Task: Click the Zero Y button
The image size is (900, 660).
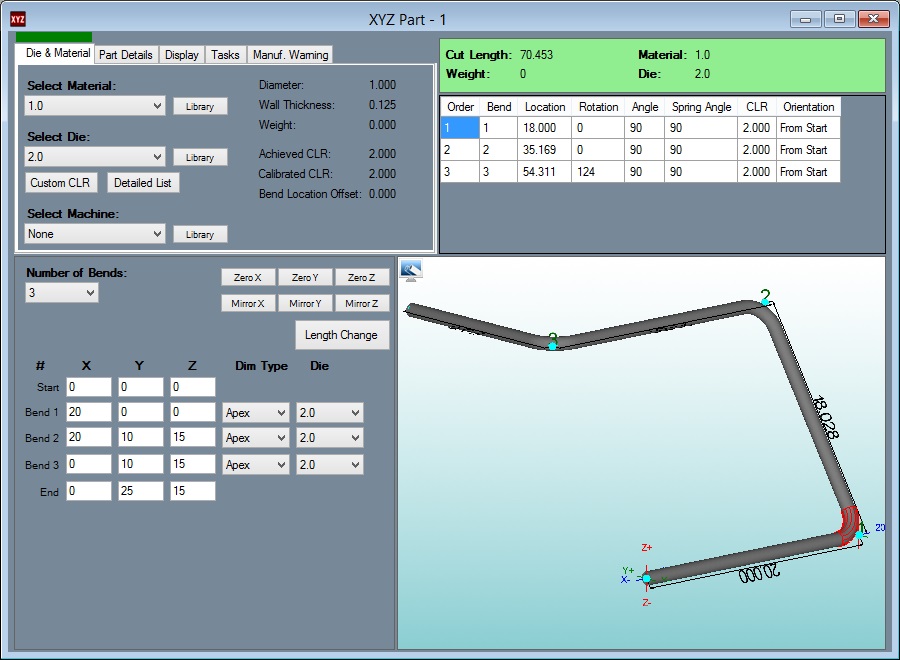Action: coord(305,277)
